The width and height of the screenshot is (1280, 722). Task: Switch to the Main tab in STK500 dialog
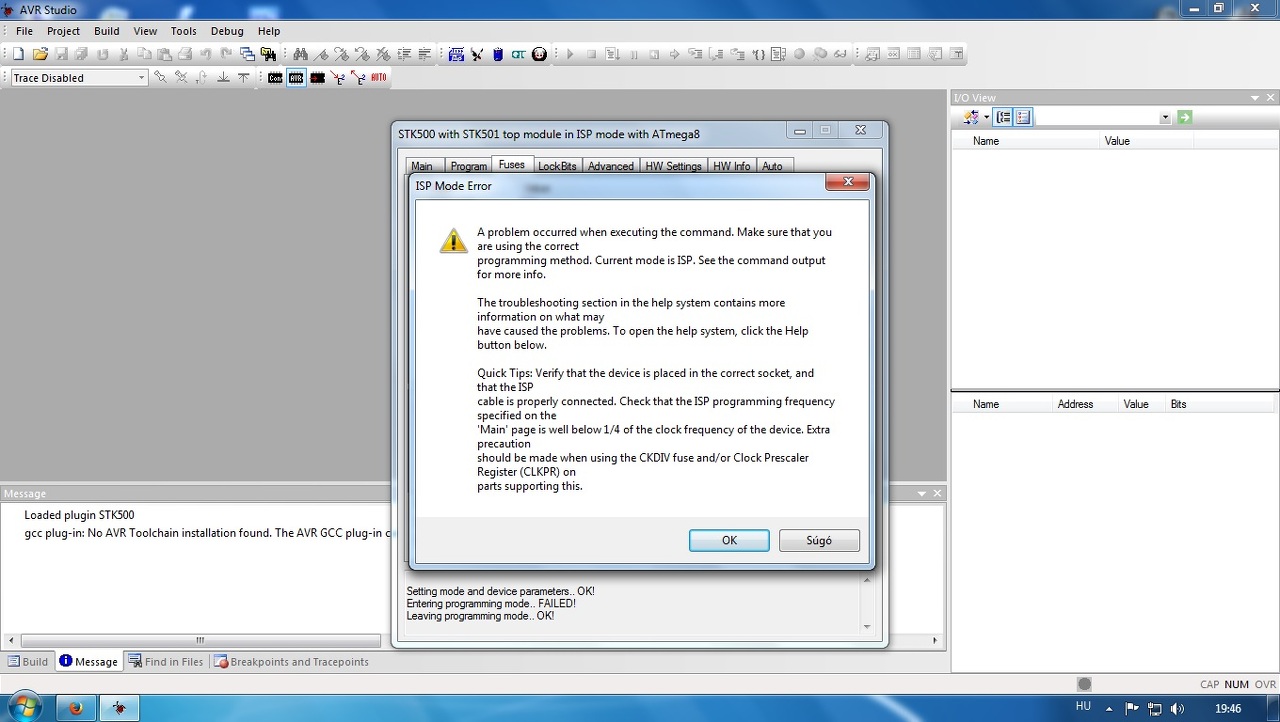[x=422, y=166]
